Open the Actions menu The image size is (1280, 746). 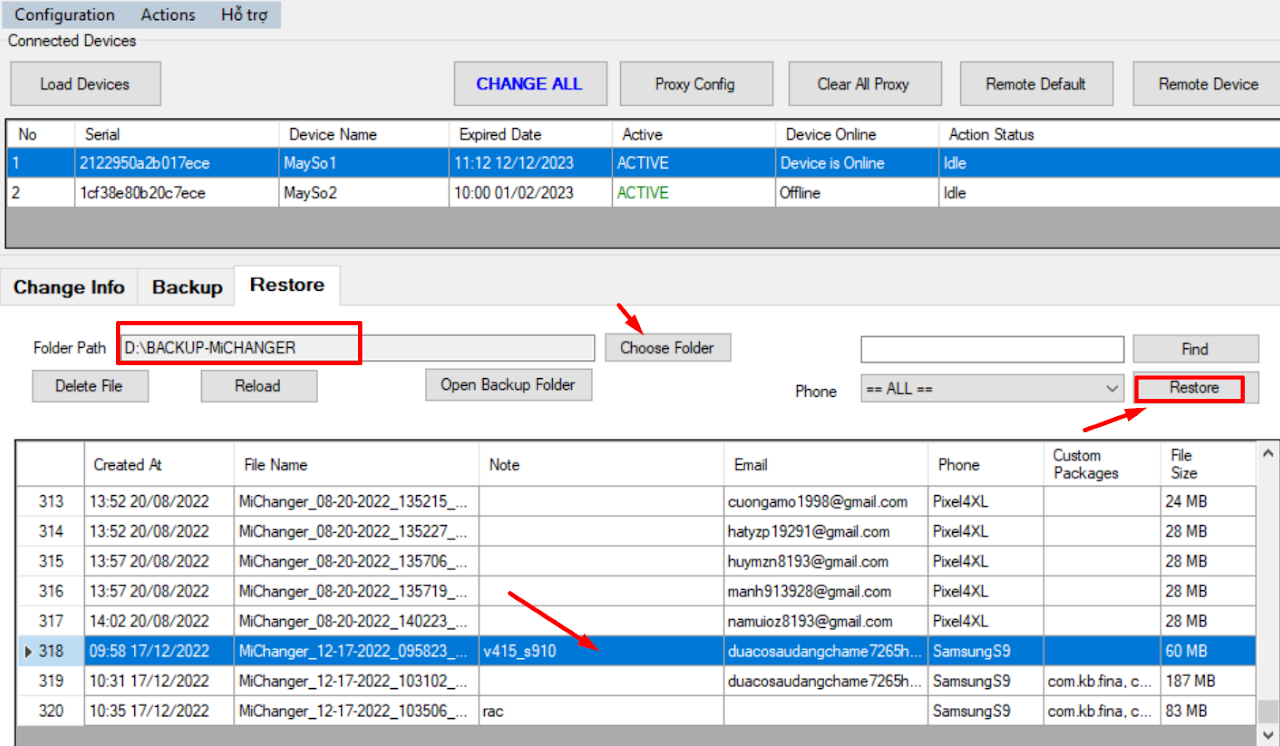coord(167,15)
